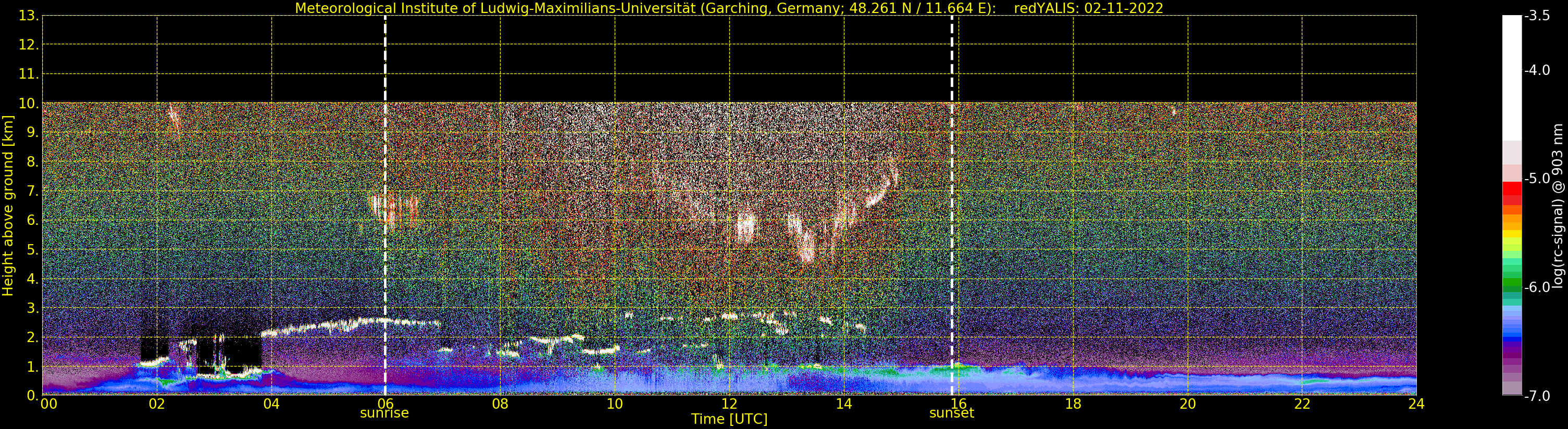The image size is (1568, 429).
Task: Click the y-axis tick label 6.
Action: (32, 220)
